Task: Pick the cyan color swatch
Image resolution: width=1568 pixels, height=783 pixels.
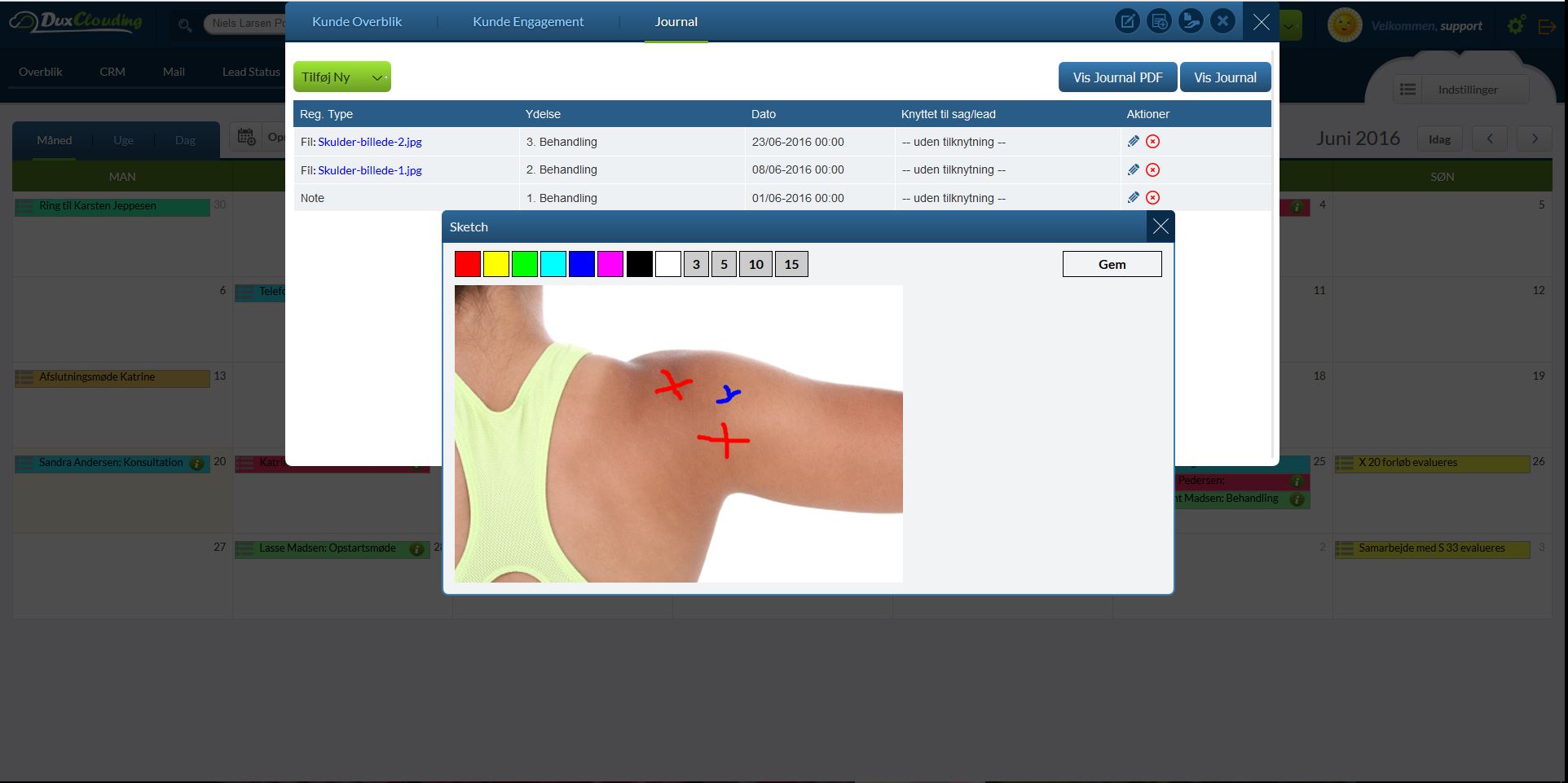Action: pyautogui.click(x=553, y=264)
